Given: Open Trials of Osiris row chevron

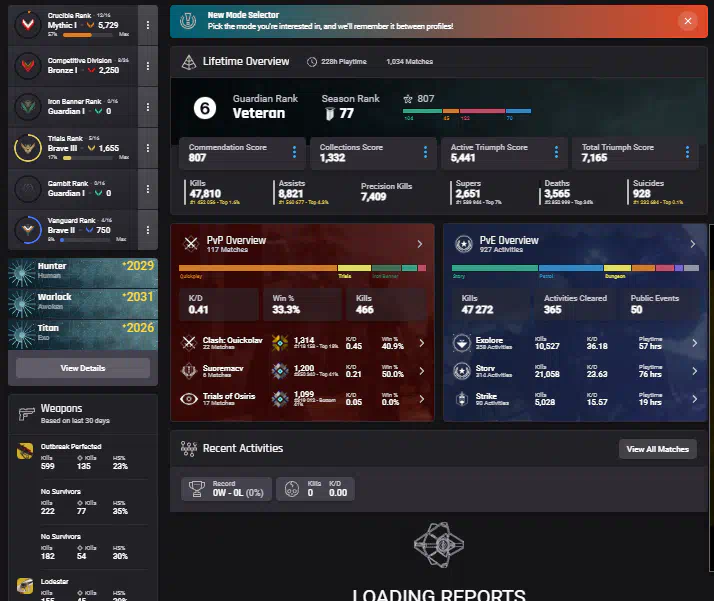Looking at the screenshot, I should pos(422,399).
